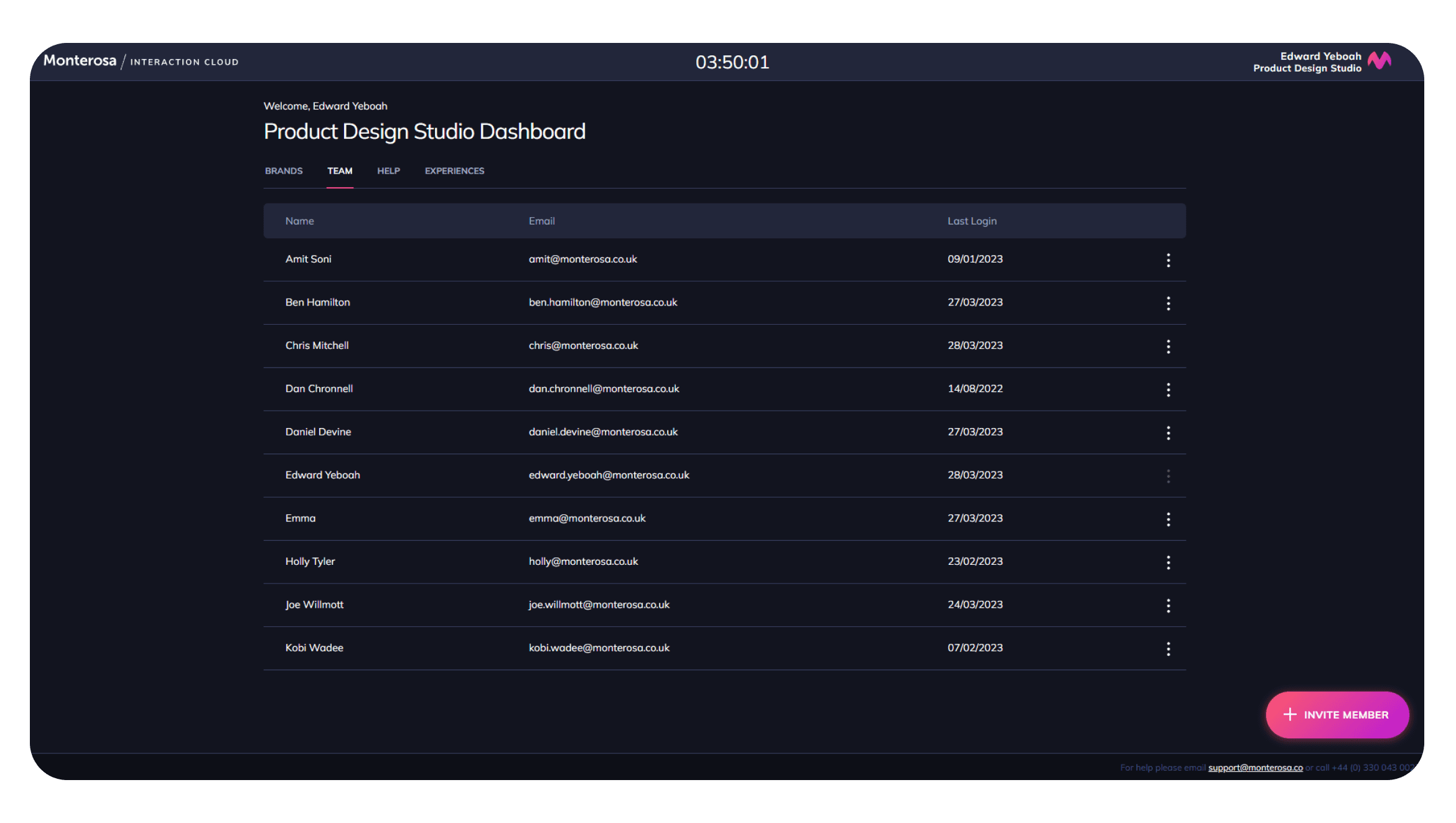Open the options menu for Amit Soni
This screenshot has width=1456, height=823.
pos(1168,260)
